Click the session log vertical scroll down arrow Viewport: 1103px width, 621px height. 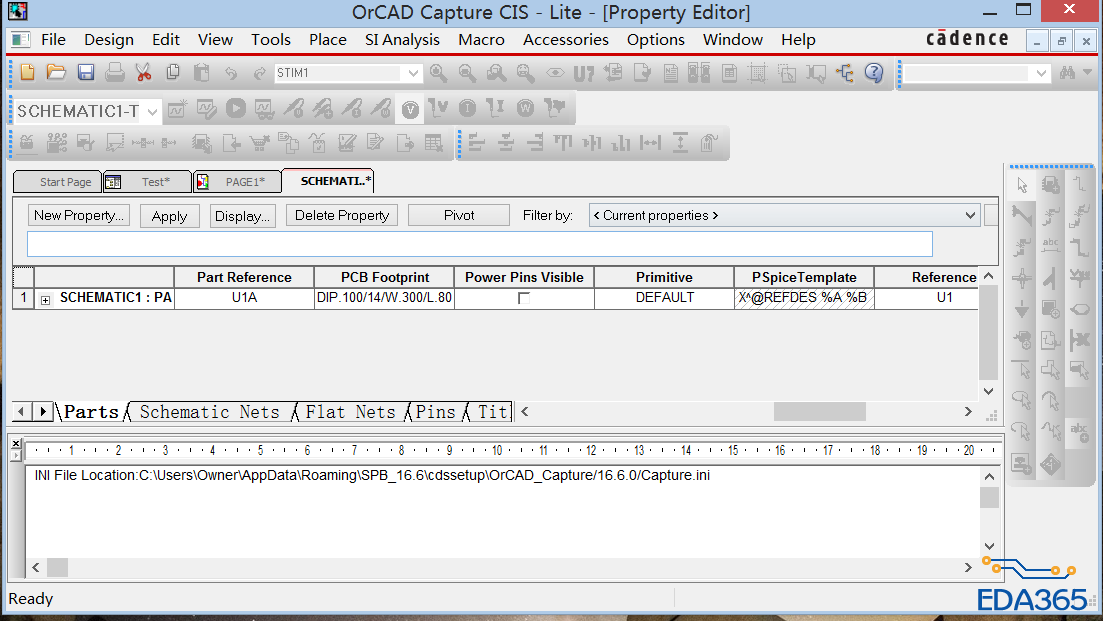(x=990, y=546)
